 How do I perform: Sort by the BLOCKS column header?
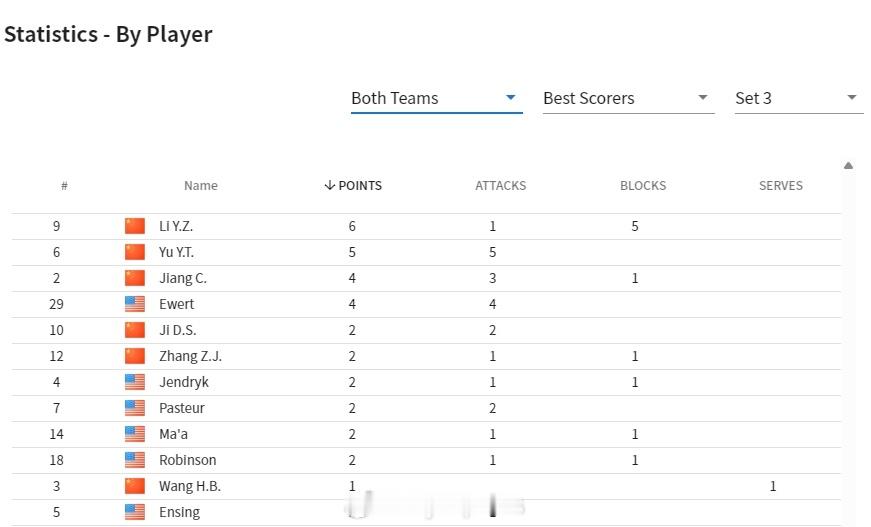point(643,185)
